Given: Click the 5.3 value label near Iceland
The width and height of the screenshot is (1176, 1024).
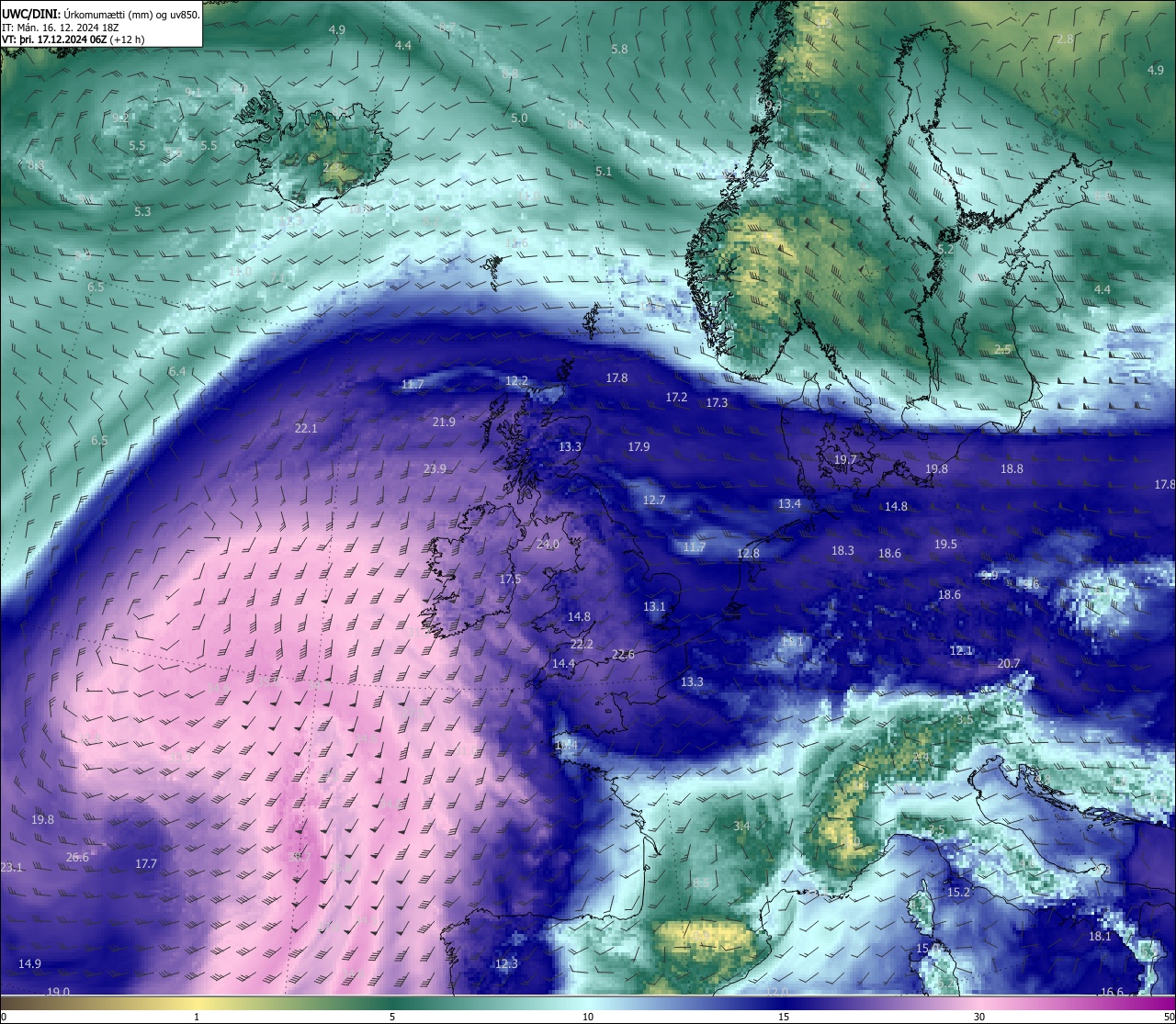Looking at the screenshot, I should click(x=142, y=212).
